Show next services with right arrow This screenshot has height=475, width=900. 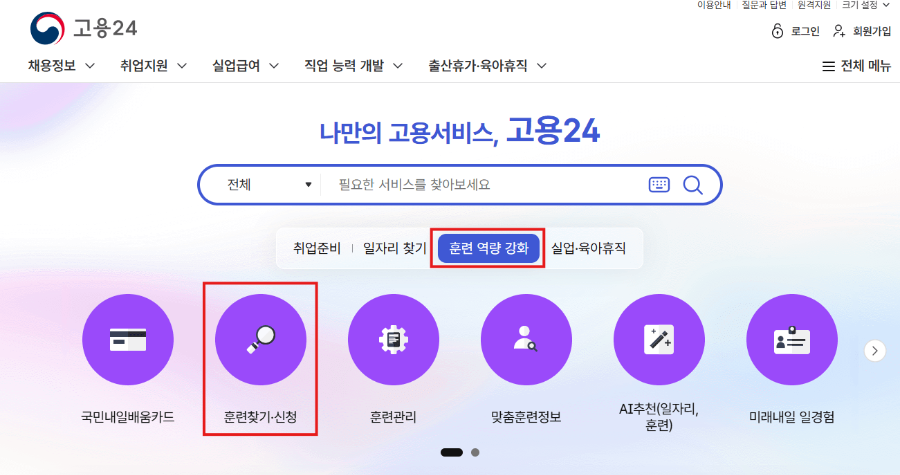pyautogui.click(x=875, y=351)
